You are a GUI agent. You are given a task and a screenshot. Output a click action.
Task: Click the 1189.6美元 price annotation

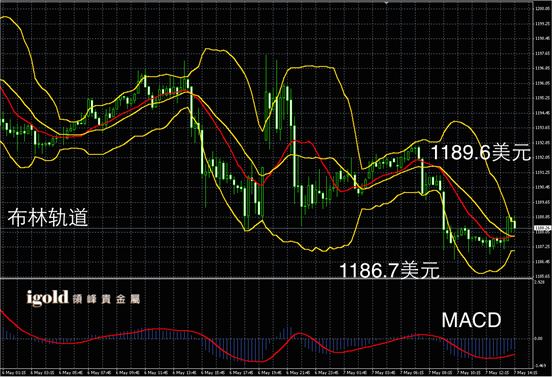coord(481,152)
